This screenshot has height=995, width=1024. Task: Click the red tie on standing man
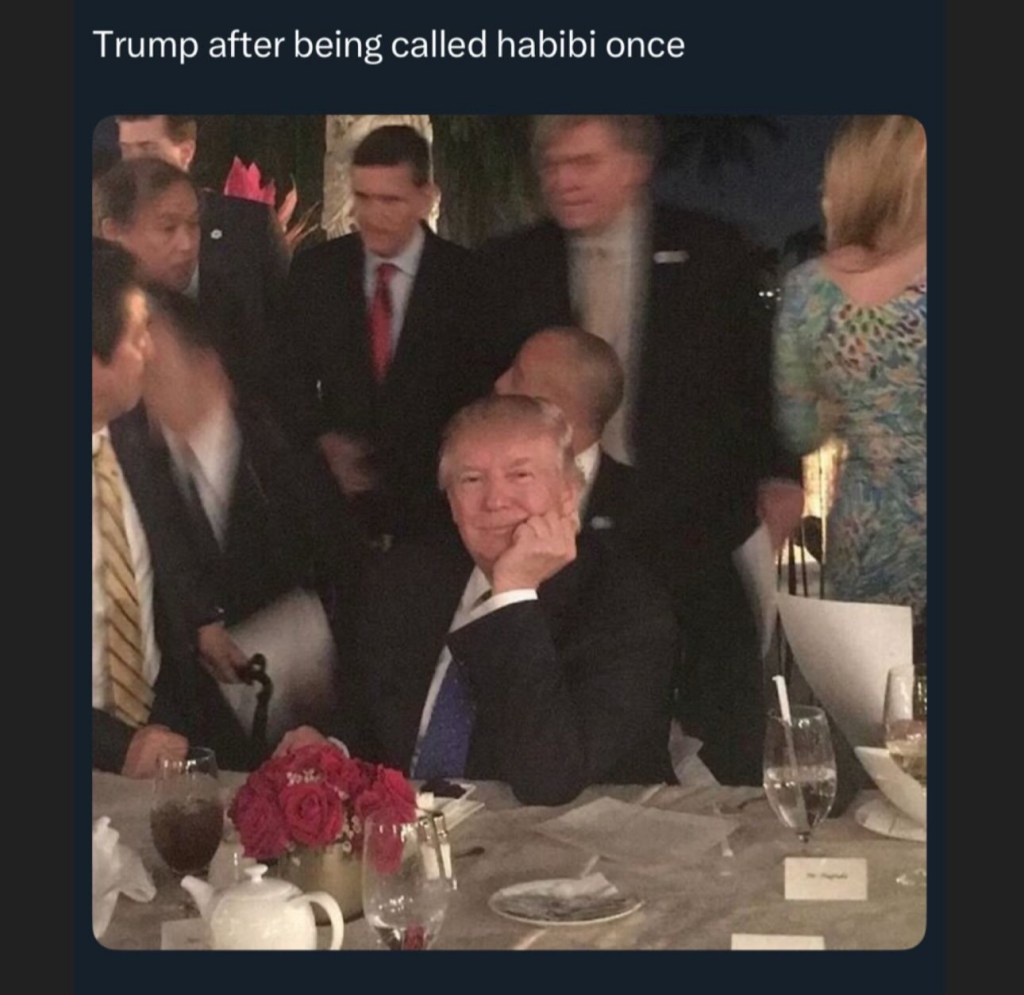pyautogui.click(x=383, y=319)
